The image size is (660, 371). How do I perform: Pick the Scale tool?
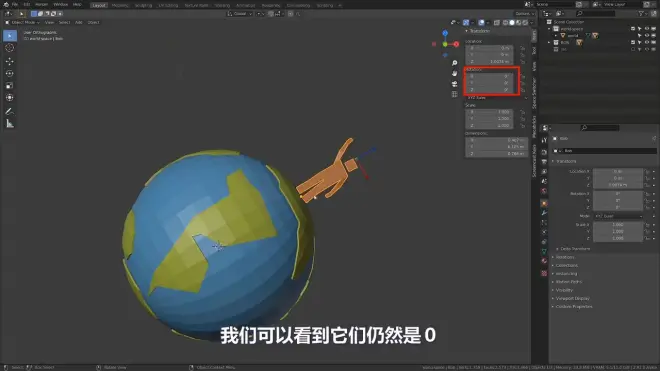[10, 85]
